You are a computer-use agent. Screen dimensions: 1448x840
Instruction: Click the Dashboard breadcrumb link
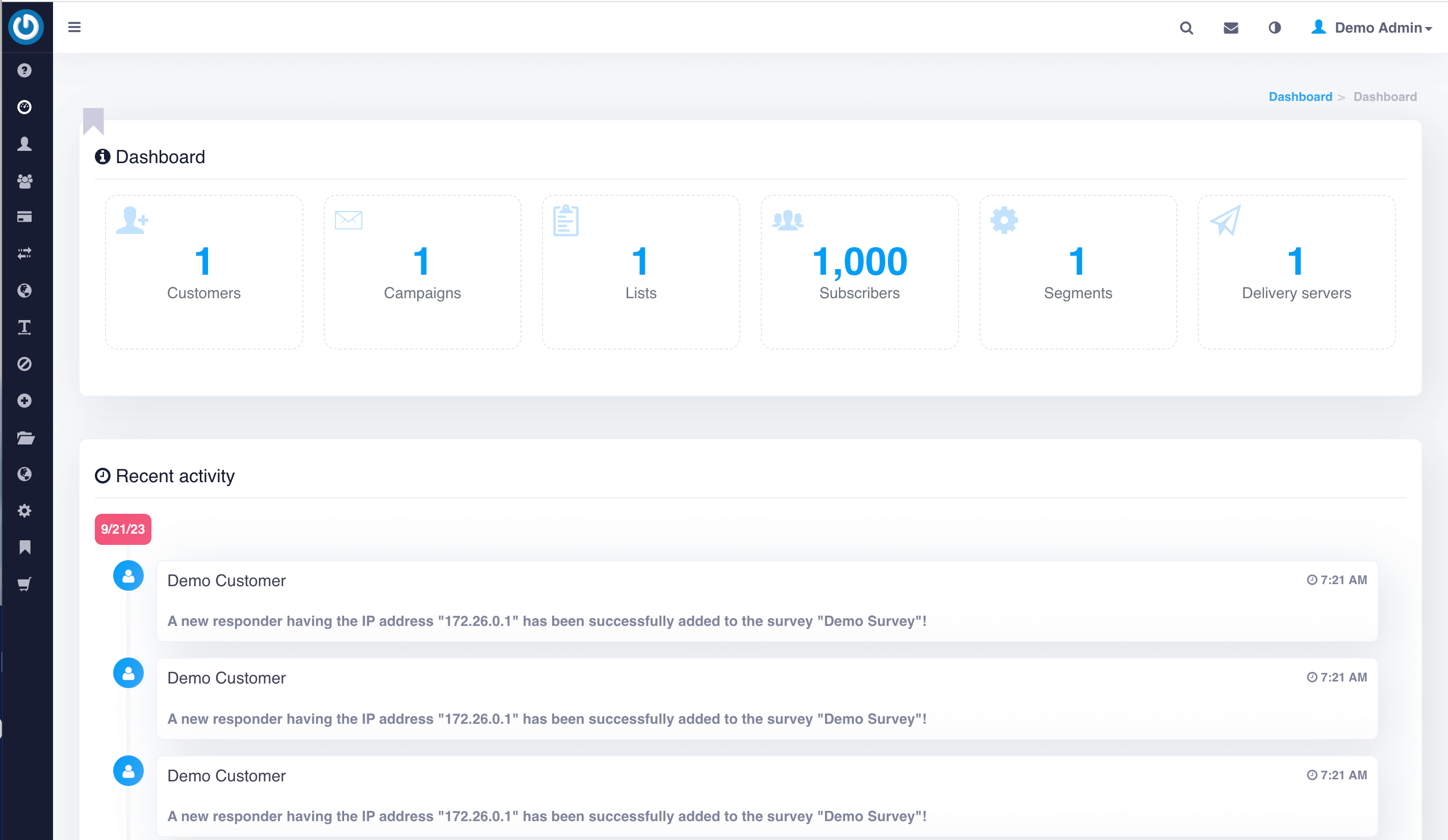(x=1300, y=96)
